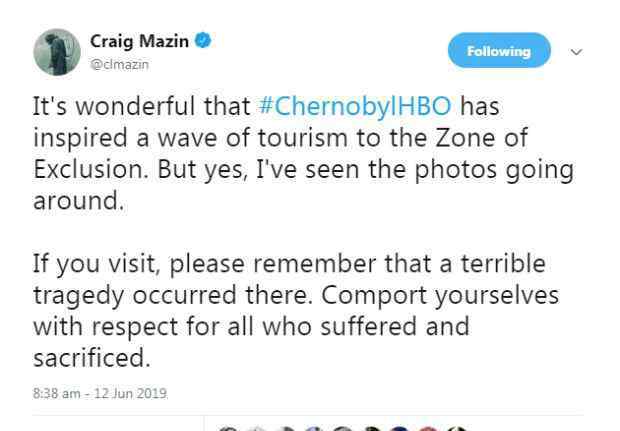Open the pink liker avatar
Image resolution: width=620 pixels, height=431 pixels.
[x=428, y=429]
